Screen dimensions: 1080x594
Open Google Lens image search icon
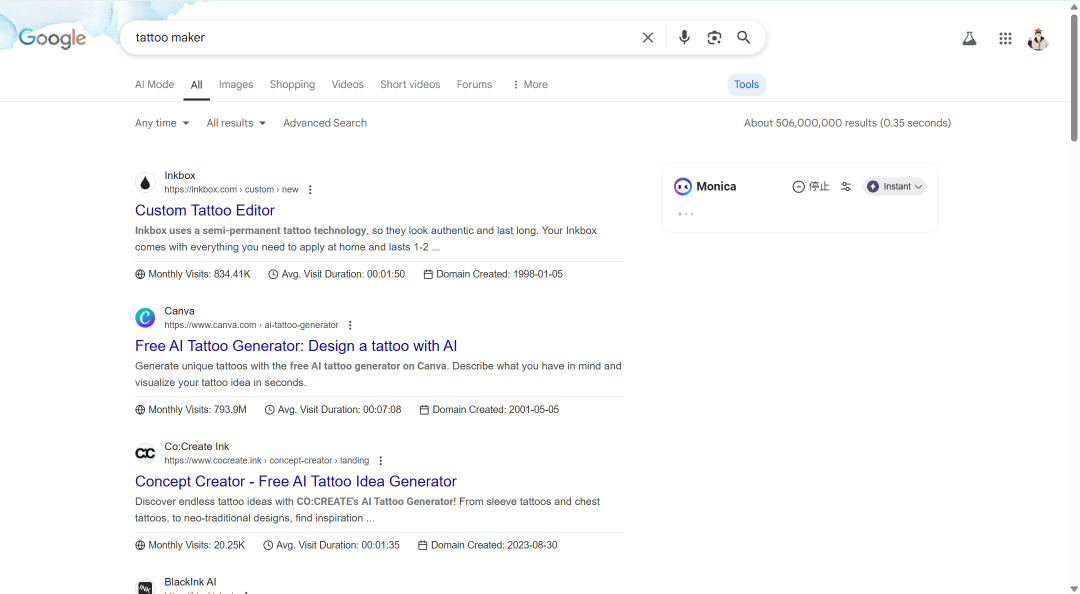coord(714,37)
